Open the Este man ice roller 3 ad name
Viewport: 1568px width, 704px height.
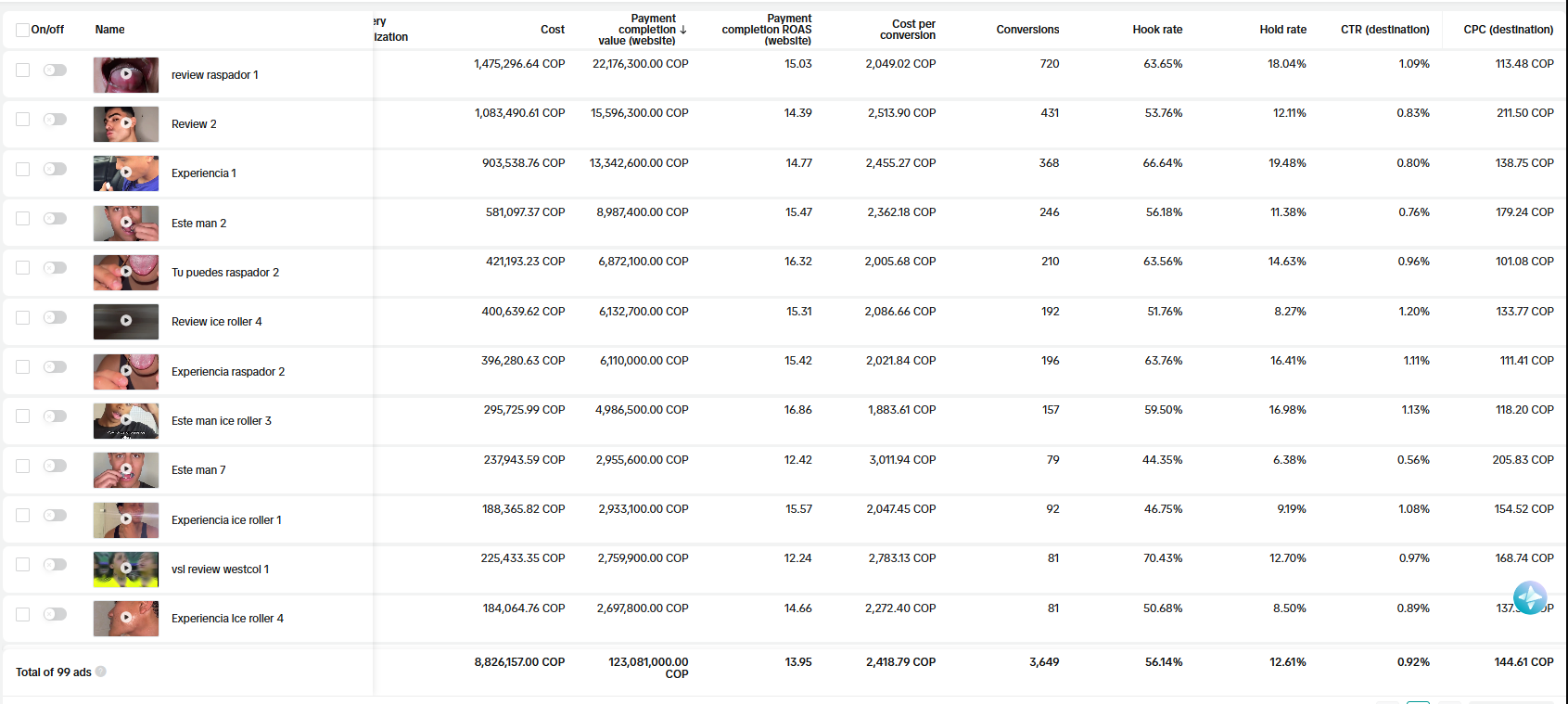[222, 421]
